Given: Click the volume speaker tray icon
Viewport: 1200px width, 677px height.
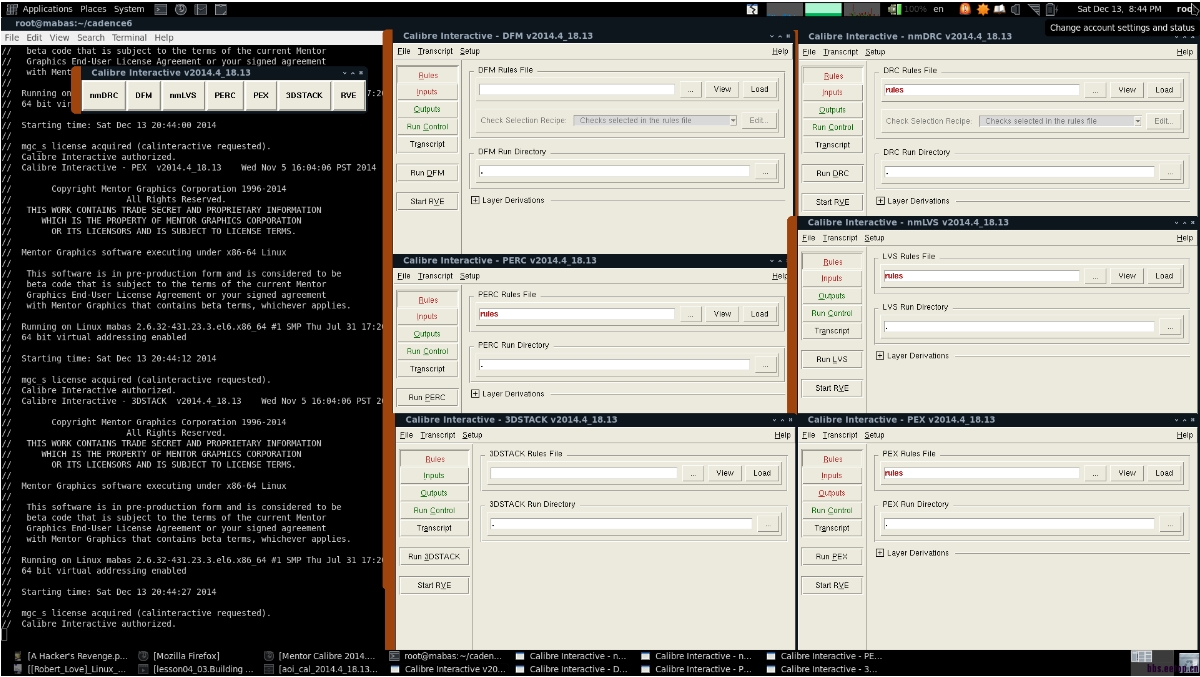Looking at the screenshot, I should [x=1016, y=9].
